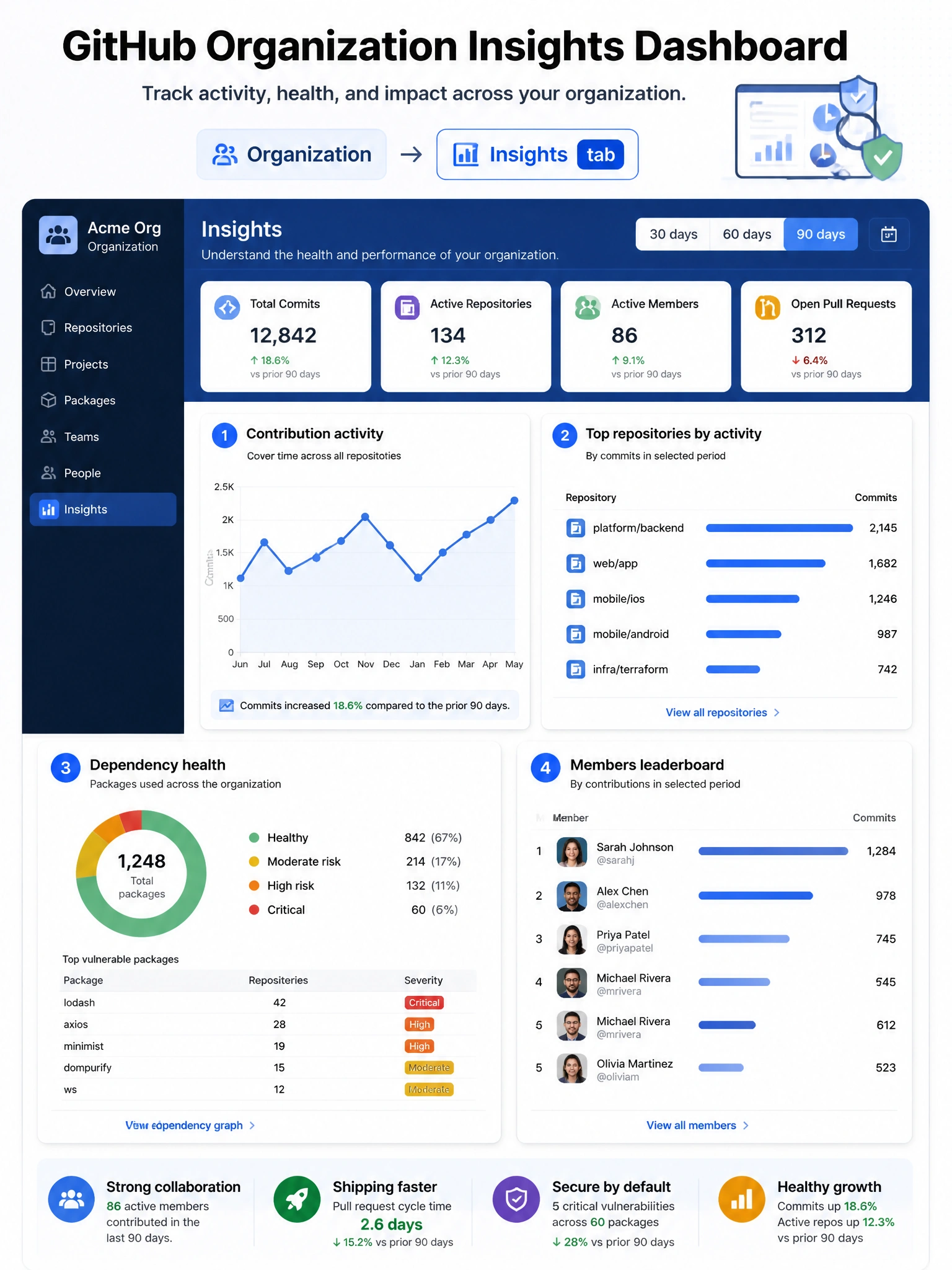Click Sarah Johnson's avatar
The image size is (952, 1270).
click(571, 852)
